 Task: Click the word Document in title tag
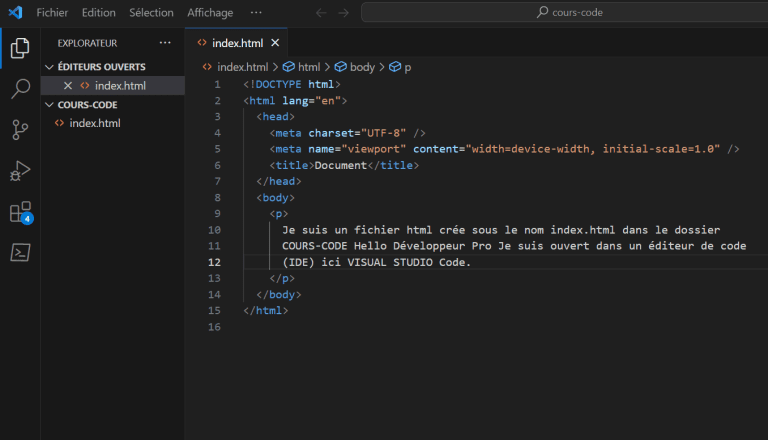(x=340, y=166)
